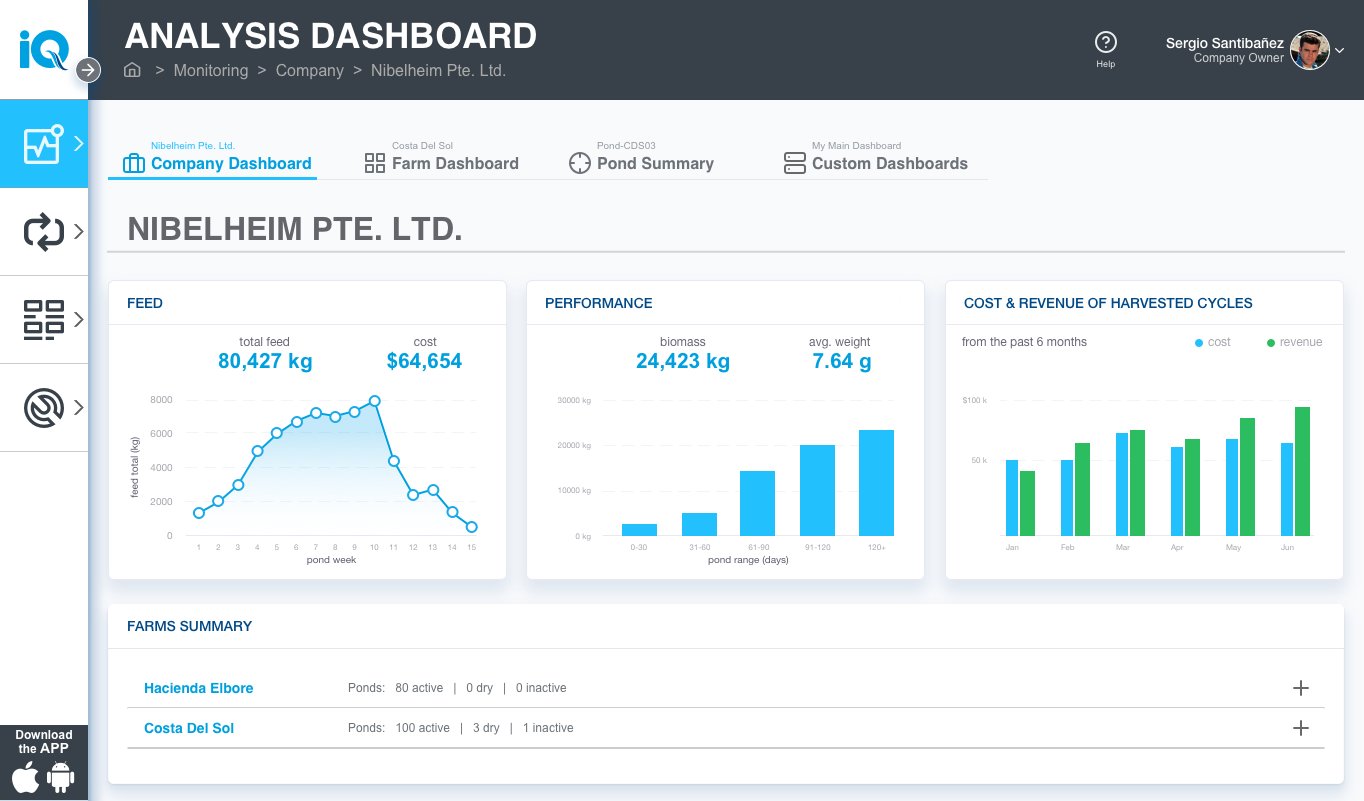Open the circular target sidebar icon
Viewport: 1364px width, 801px height.
pyautogui.click(x=43, y=408)
